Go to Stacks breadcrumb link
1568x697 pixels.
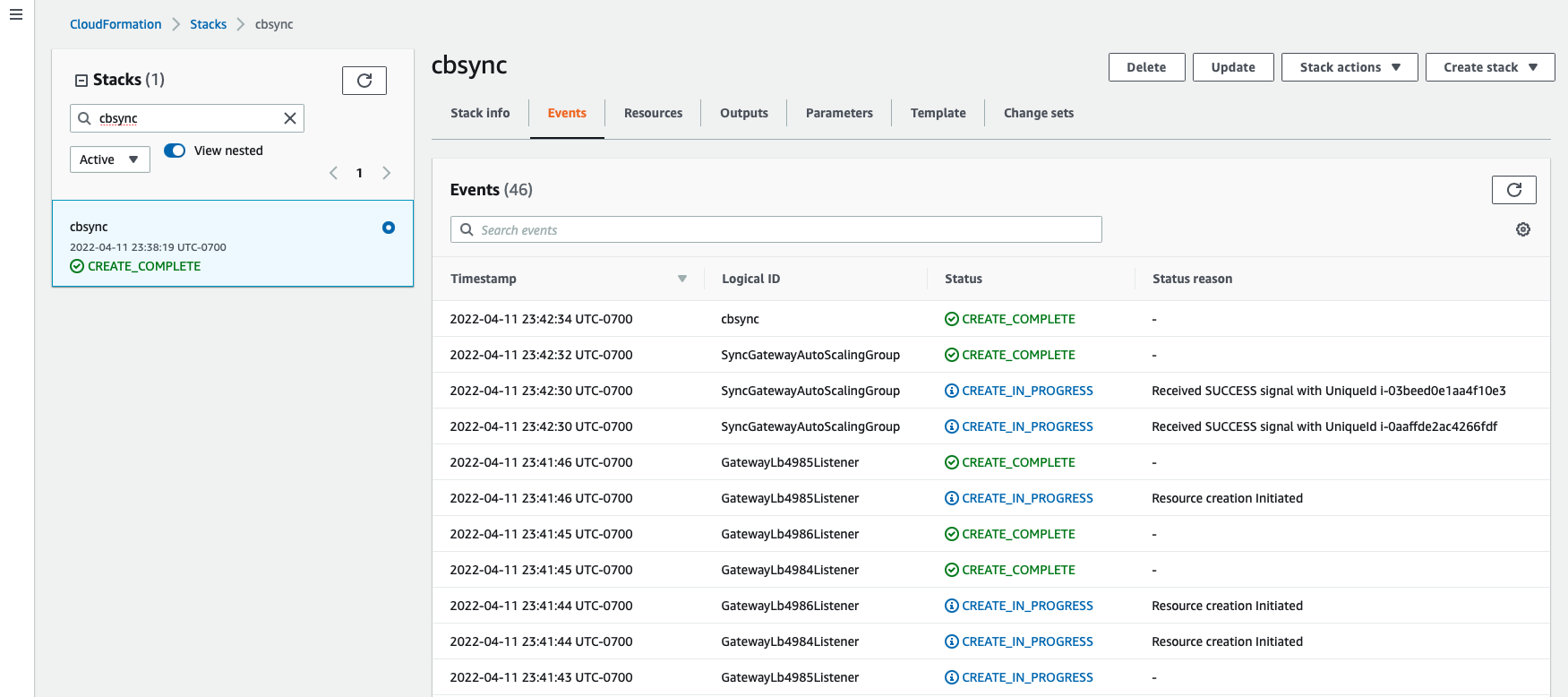tap(208, 24)
